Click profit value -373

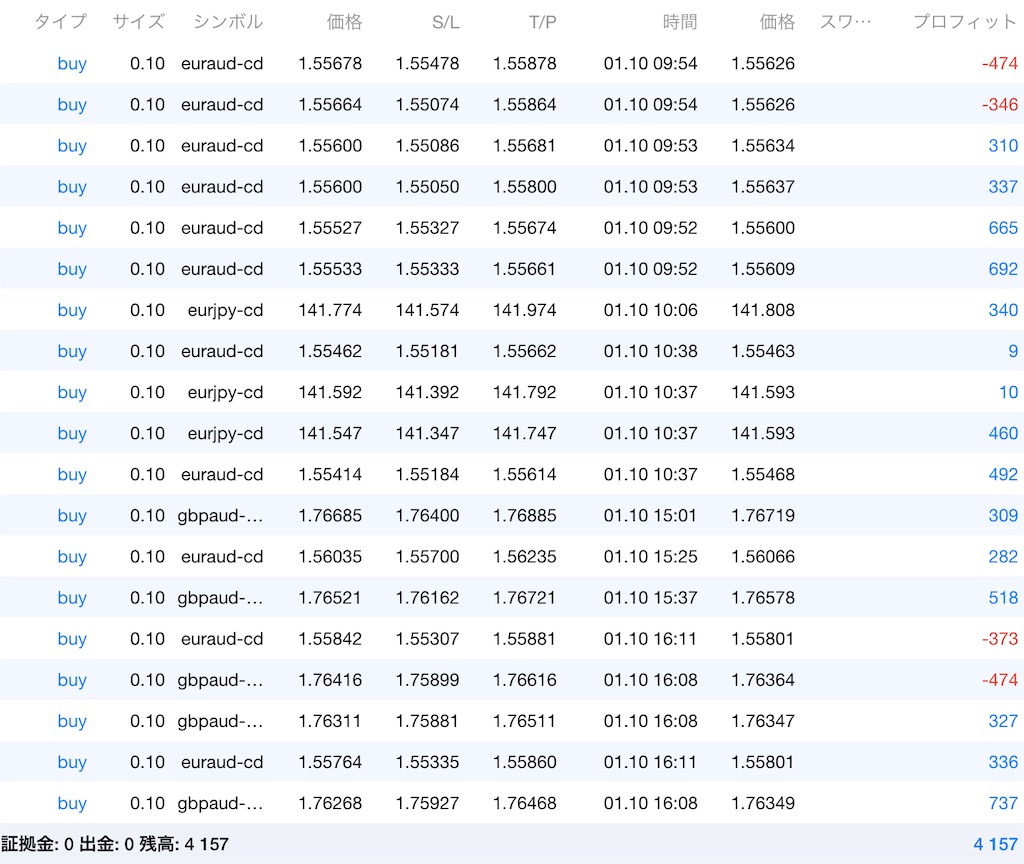coord(999,639)
